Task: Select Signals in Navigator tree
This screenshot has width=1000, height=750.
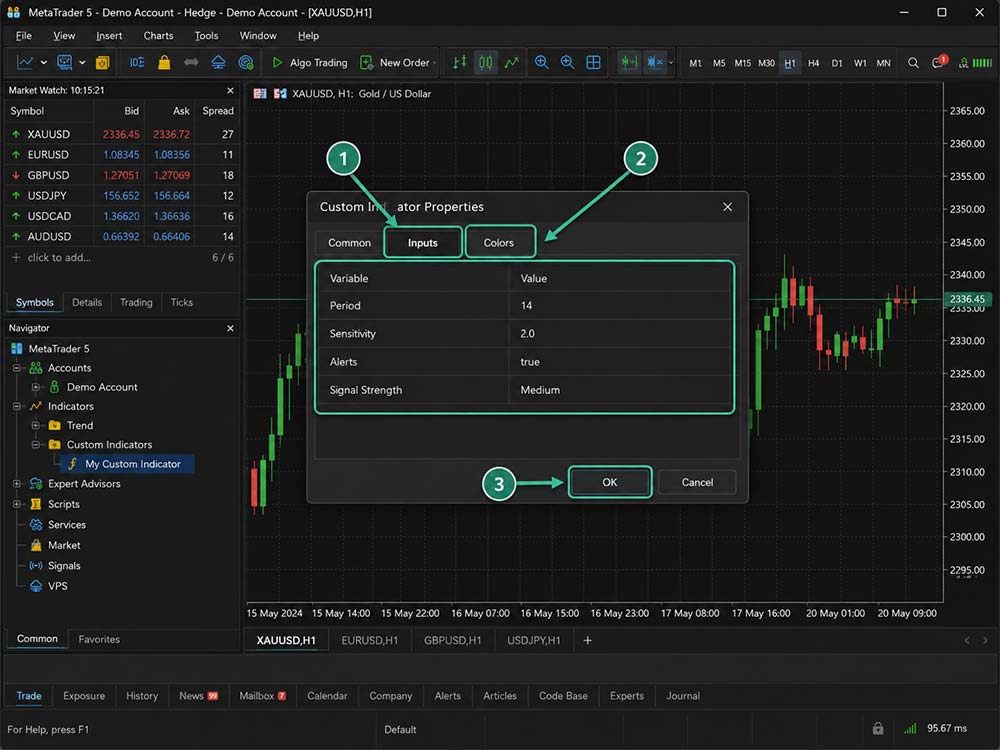Action: click(x=64, y=566)
